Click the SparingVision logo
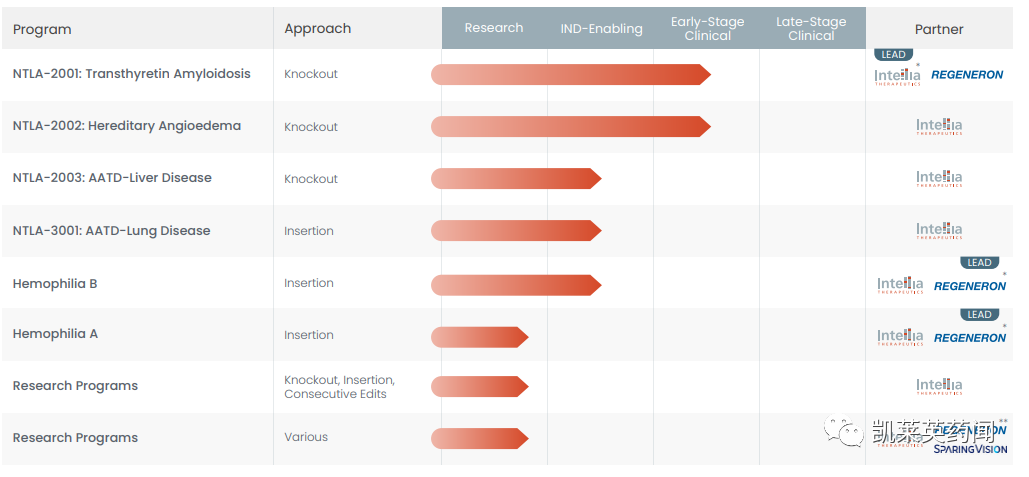 [970, 449]
